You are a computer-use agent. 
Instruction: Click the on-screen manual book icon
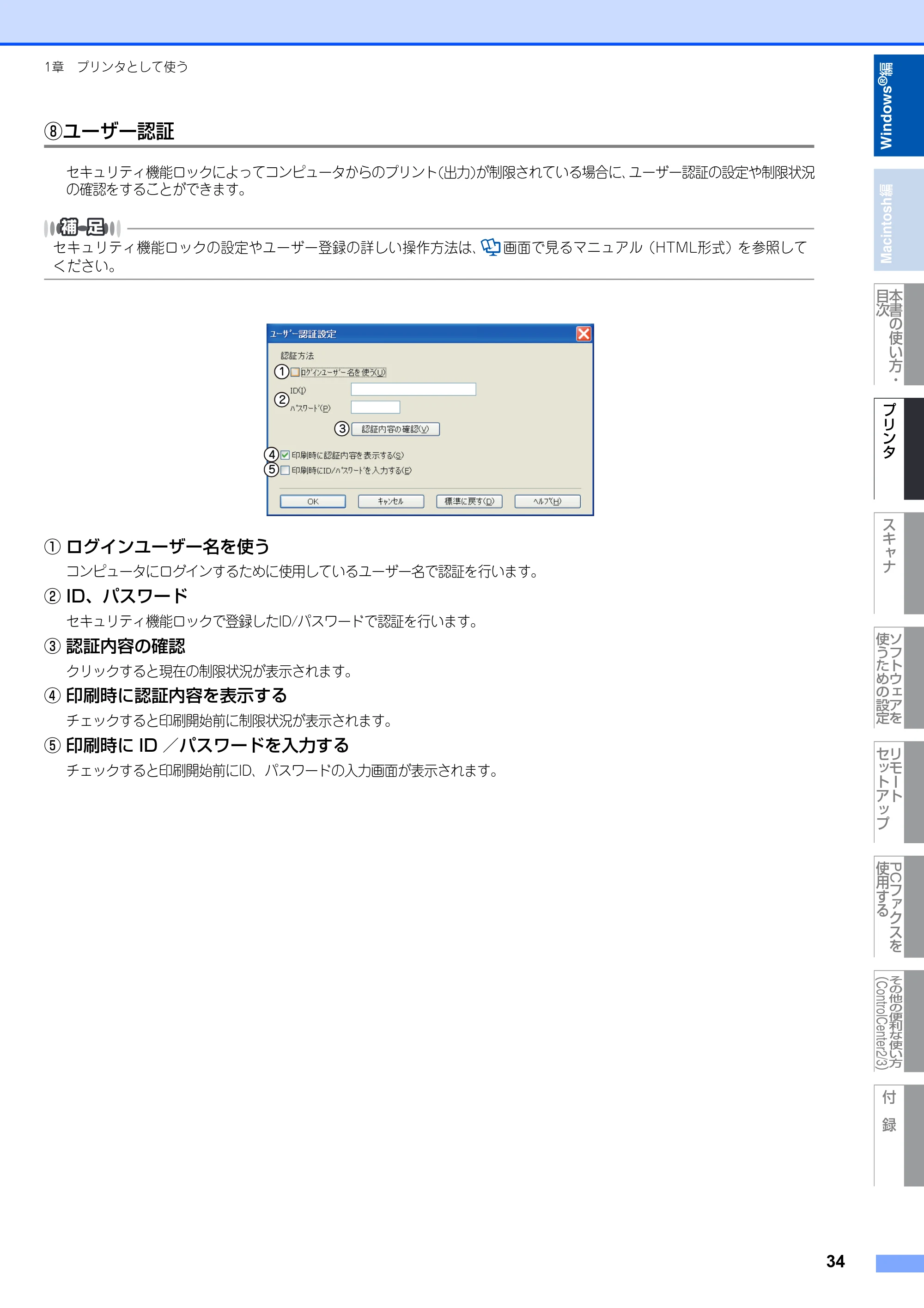(x=491, y=247)
